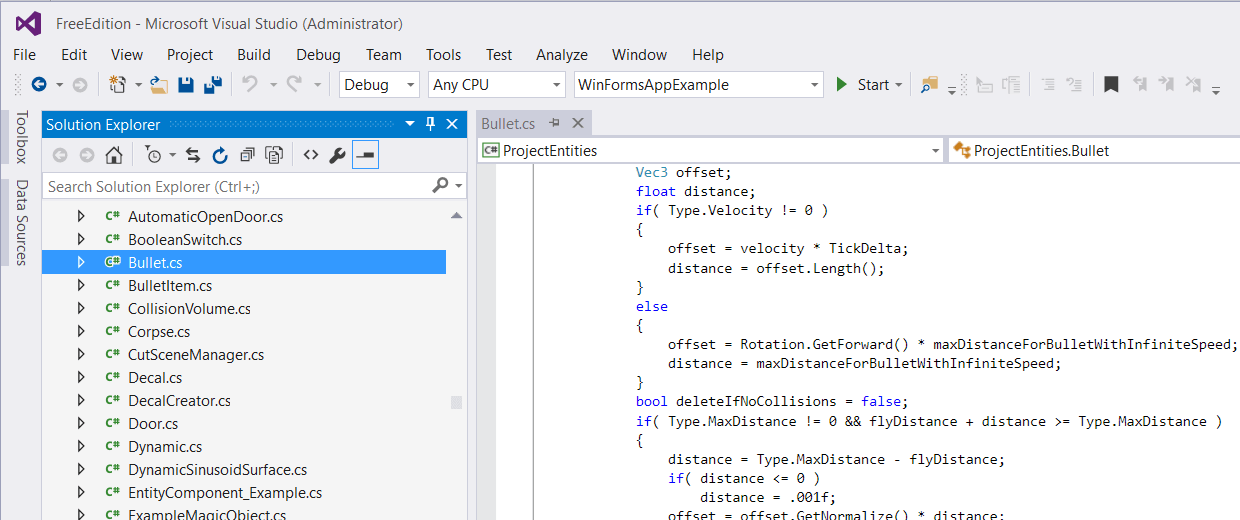Open the Edit menu
This screenshot has width=1240, height=520.
[74, 55]
